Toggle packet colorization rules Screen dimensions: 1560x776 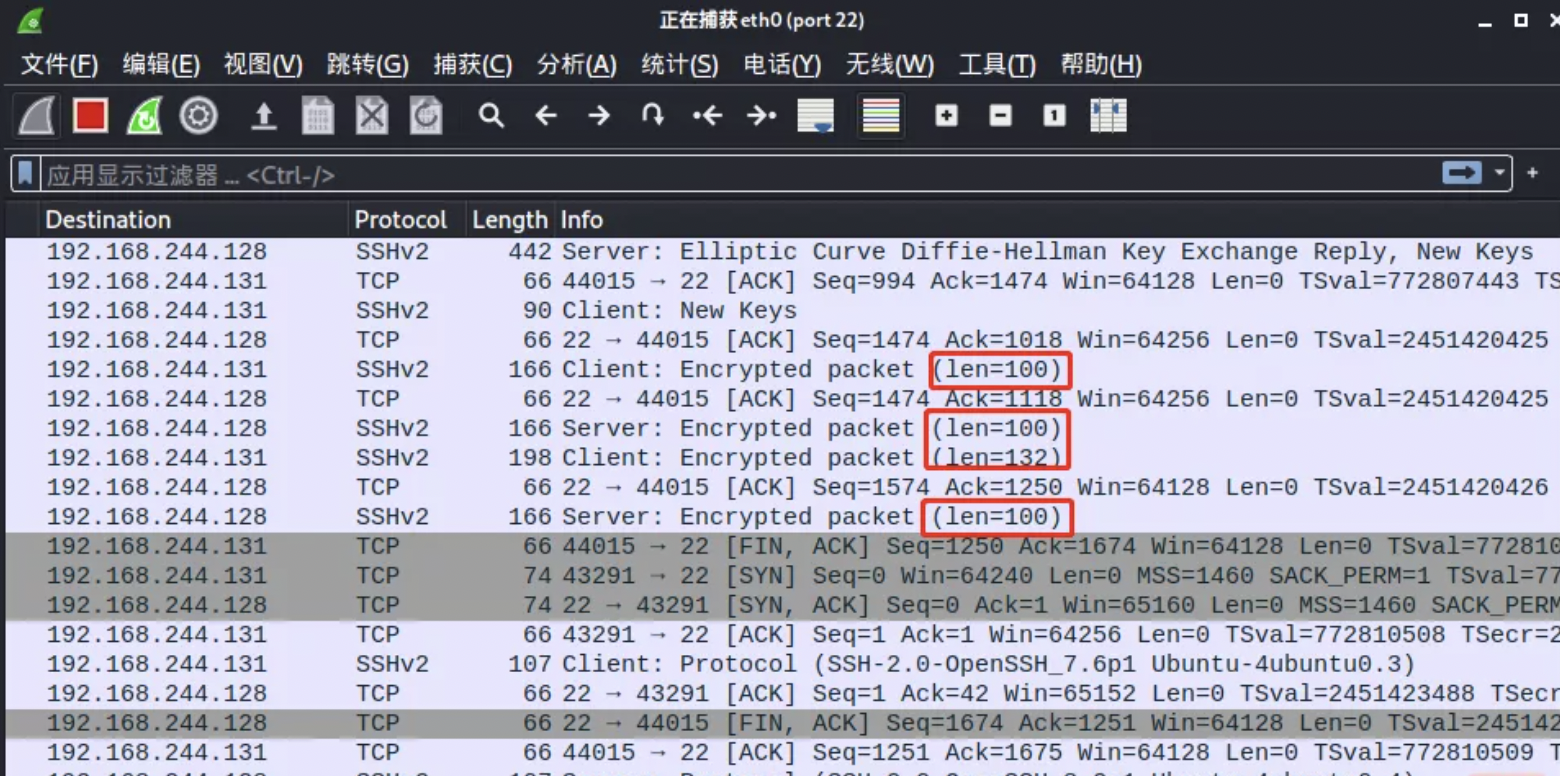pos(881,117)
